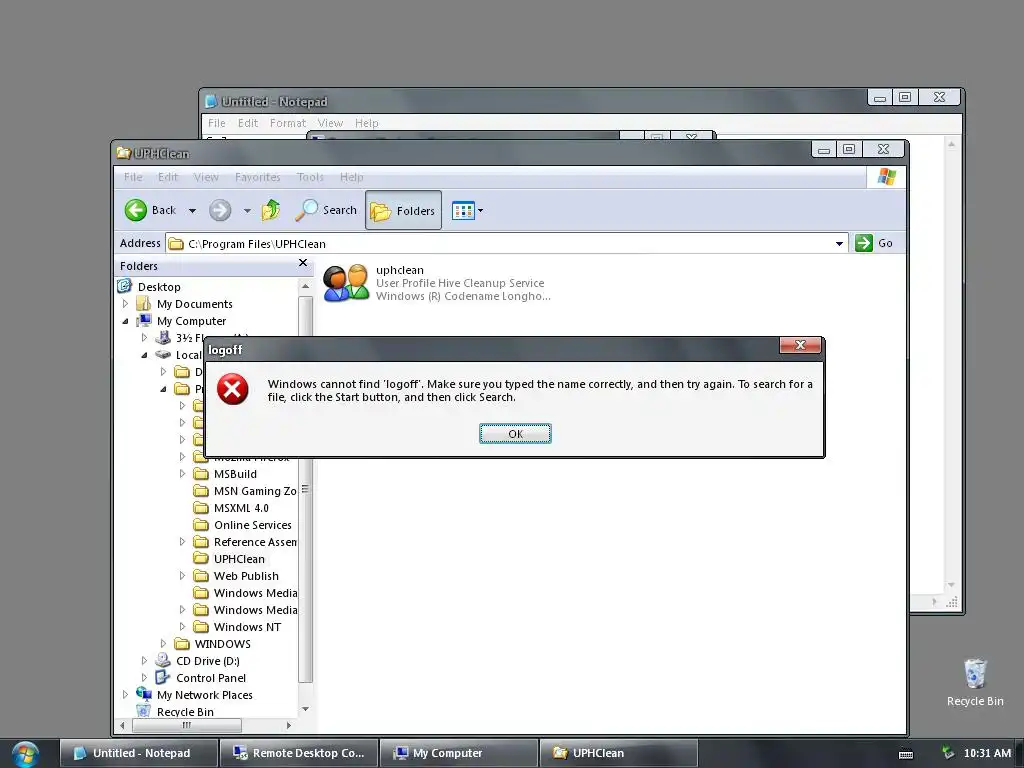Select My Network Places in tree
This screenshot has width=1024, height=768.
pos(204,694)
